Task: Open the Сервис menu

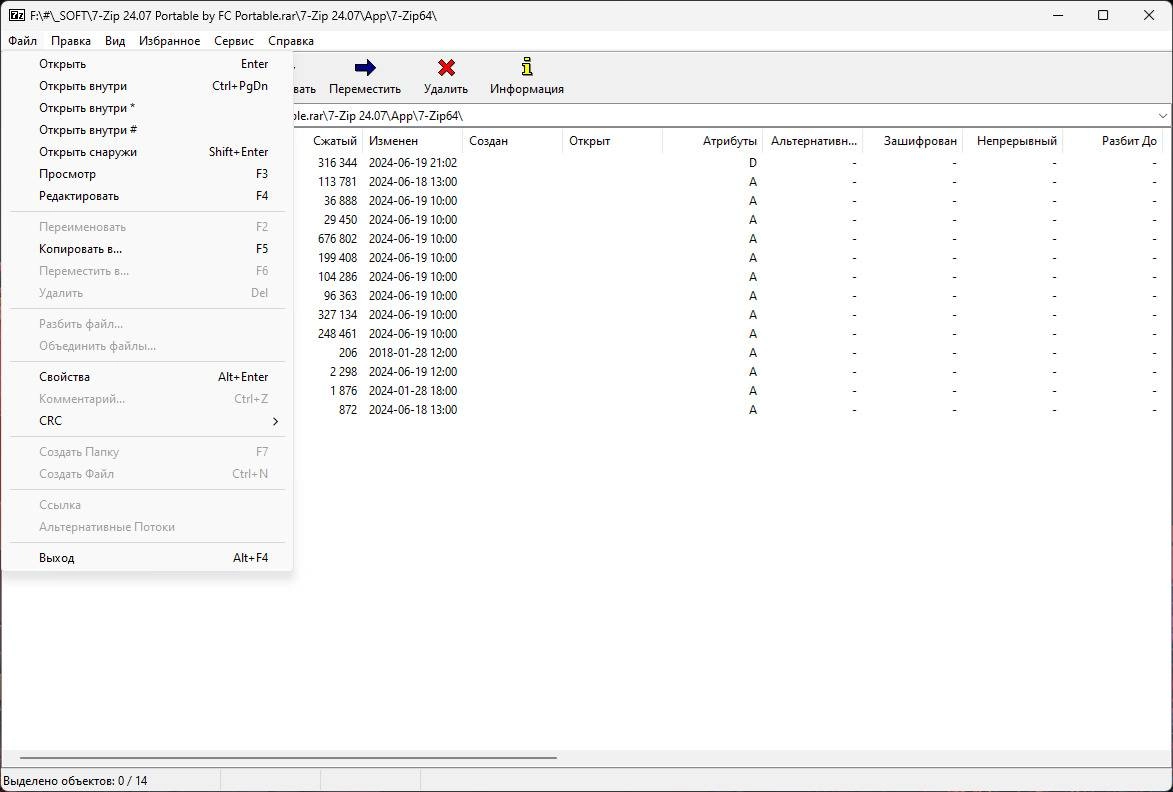Action: point(233,41)
